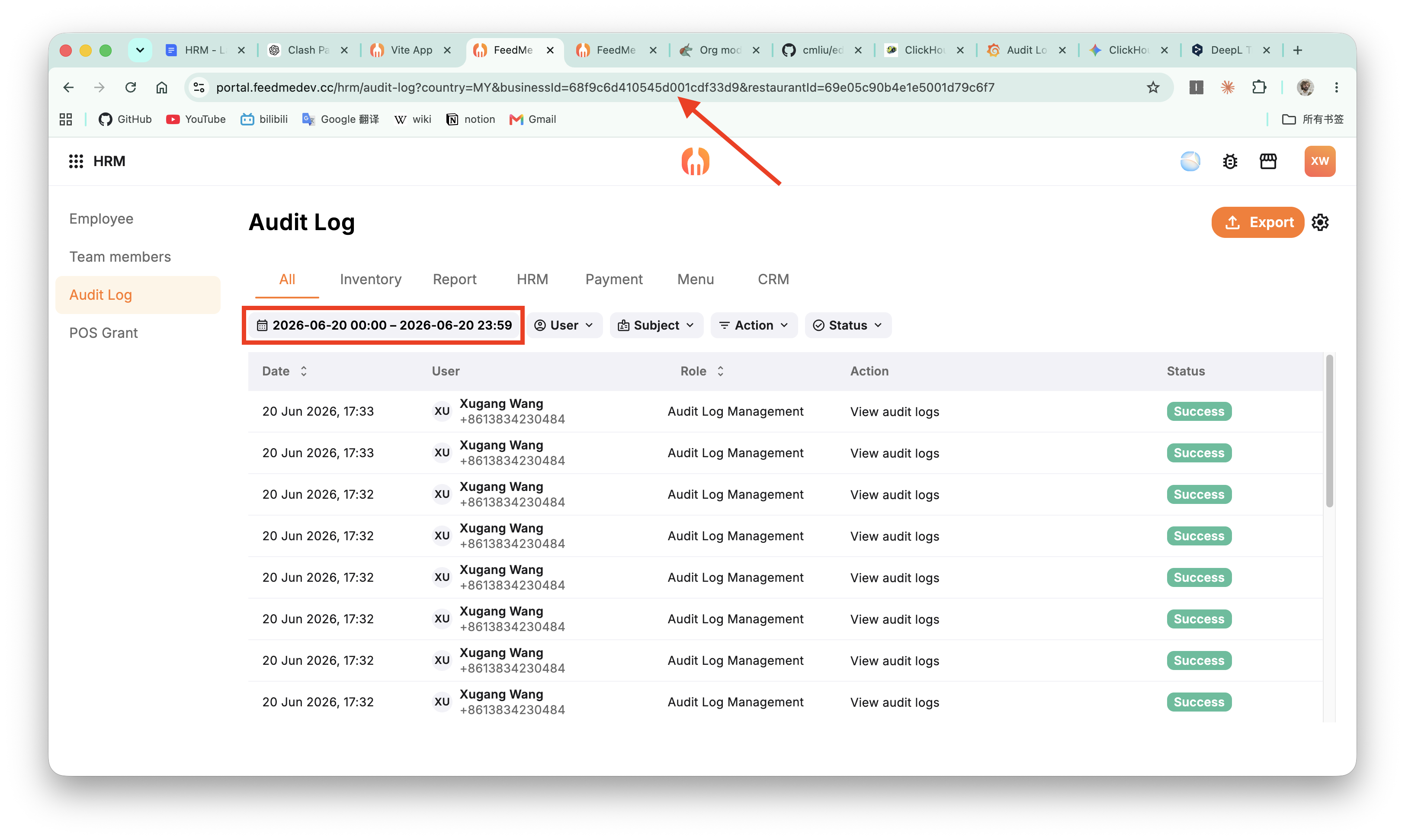The height and width of the screenshot is (840, 1405).
Task: Click the Chrome profile avatar
Action: pyautogui.click(x=1306, y=87)
